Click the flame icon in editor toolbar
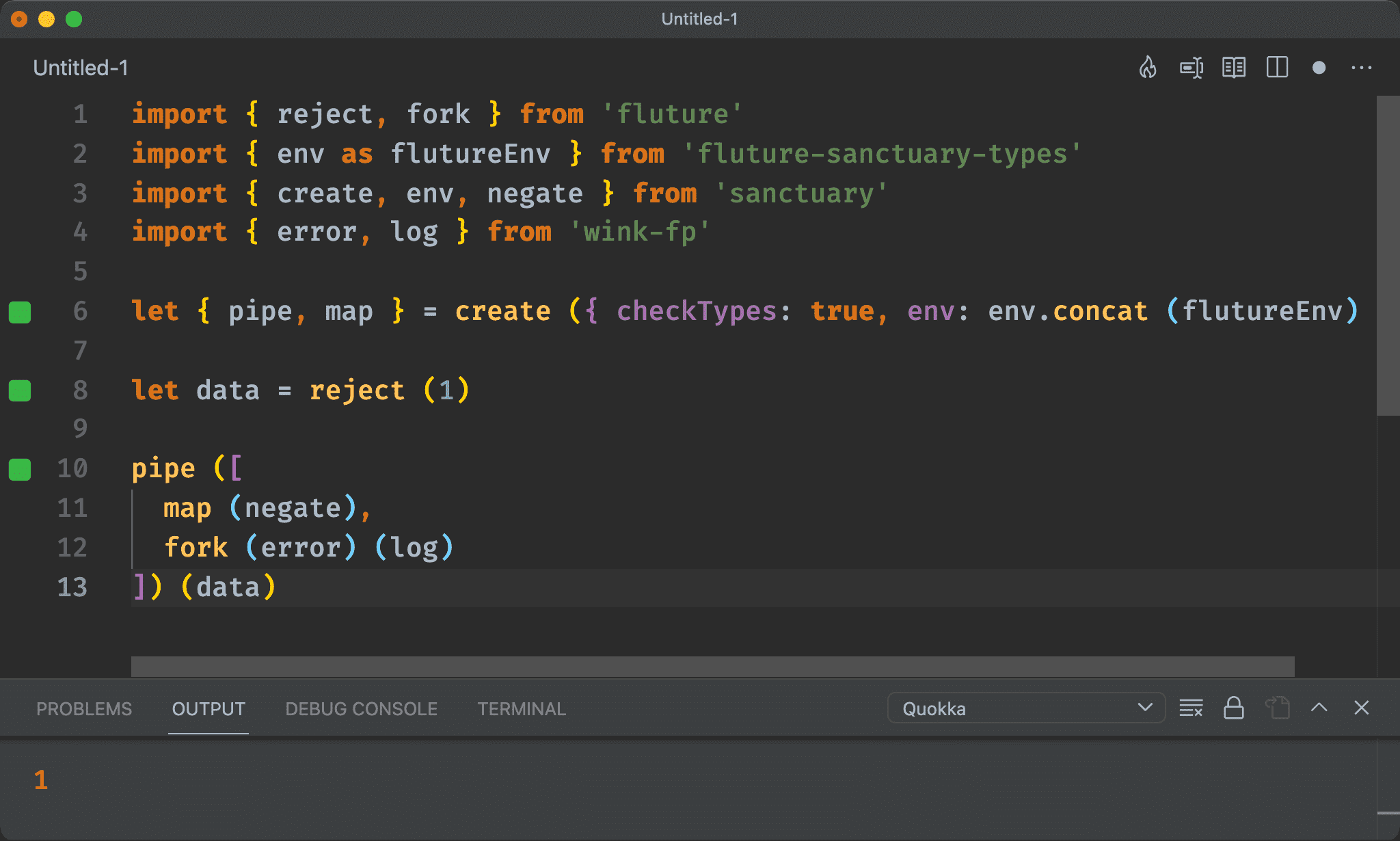This screenshot has height=841, width=1400. click(x=1148, y=68)
